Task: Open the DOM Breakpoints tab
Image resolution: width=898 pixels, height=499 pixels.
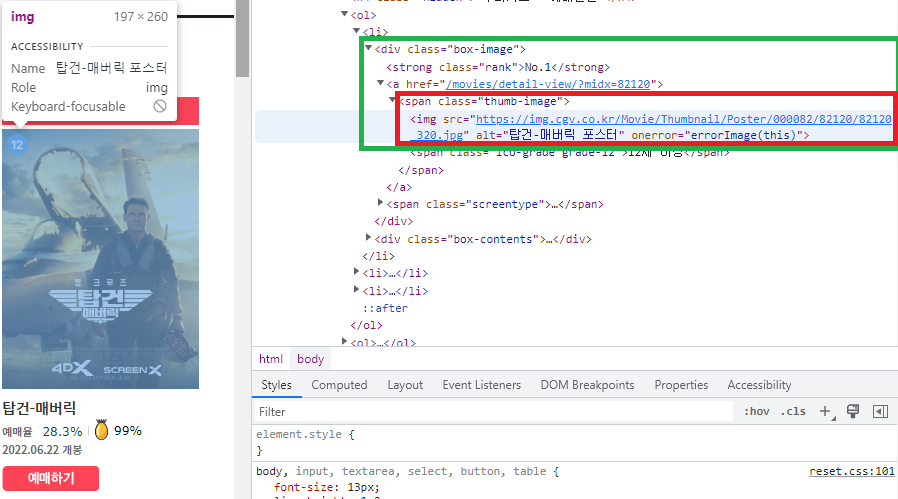Action: 587,385
